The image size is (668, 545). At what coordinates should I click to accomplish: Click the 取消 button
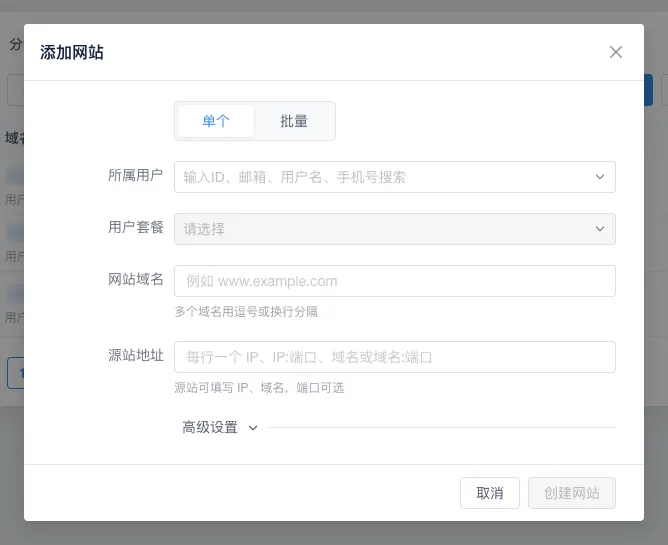(x=489, y=493)
